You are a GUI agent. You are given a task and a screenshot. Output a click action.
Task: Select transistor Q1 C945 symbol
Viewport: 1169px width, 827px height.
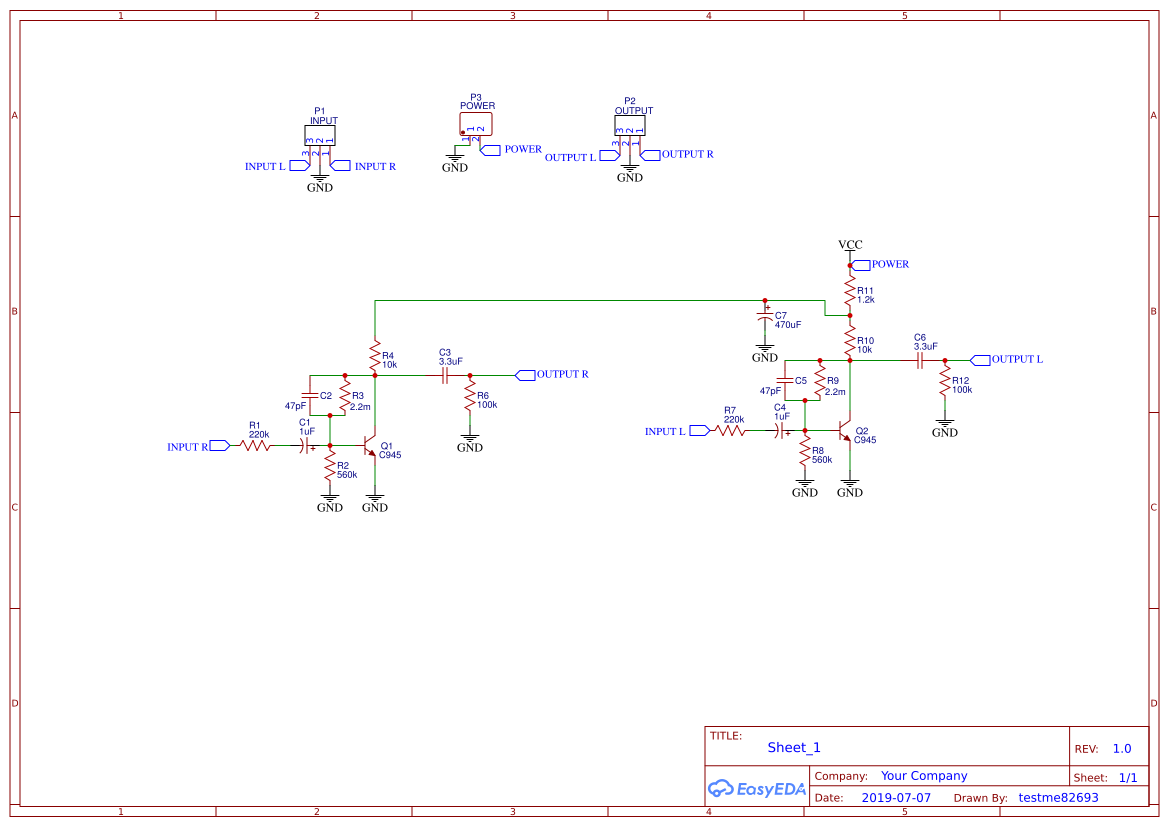[x=370, y=445]
